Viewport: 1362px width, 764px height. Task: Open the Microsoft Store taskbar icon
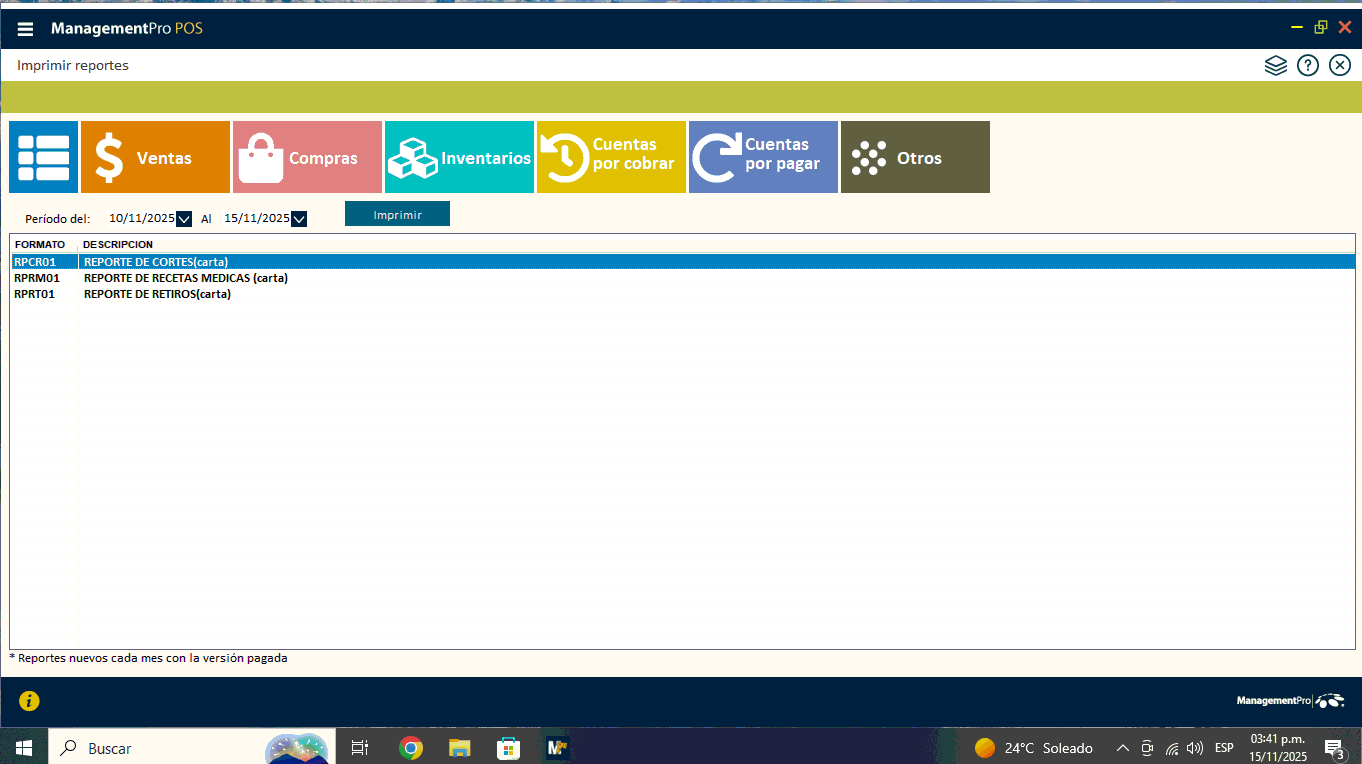tap(508, 748)
